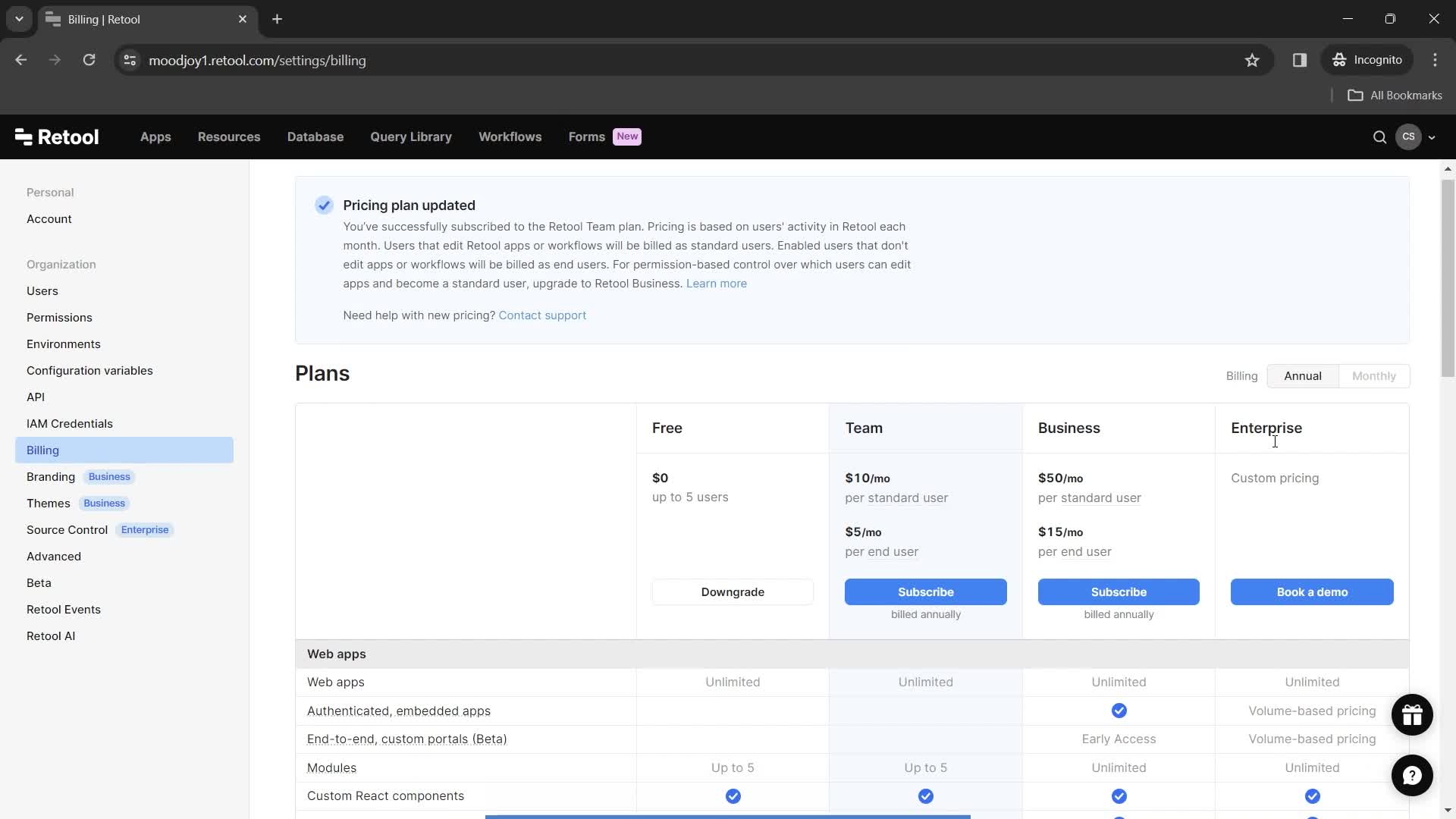Go to Permissions settings
1456x819 pixels.
59,318
